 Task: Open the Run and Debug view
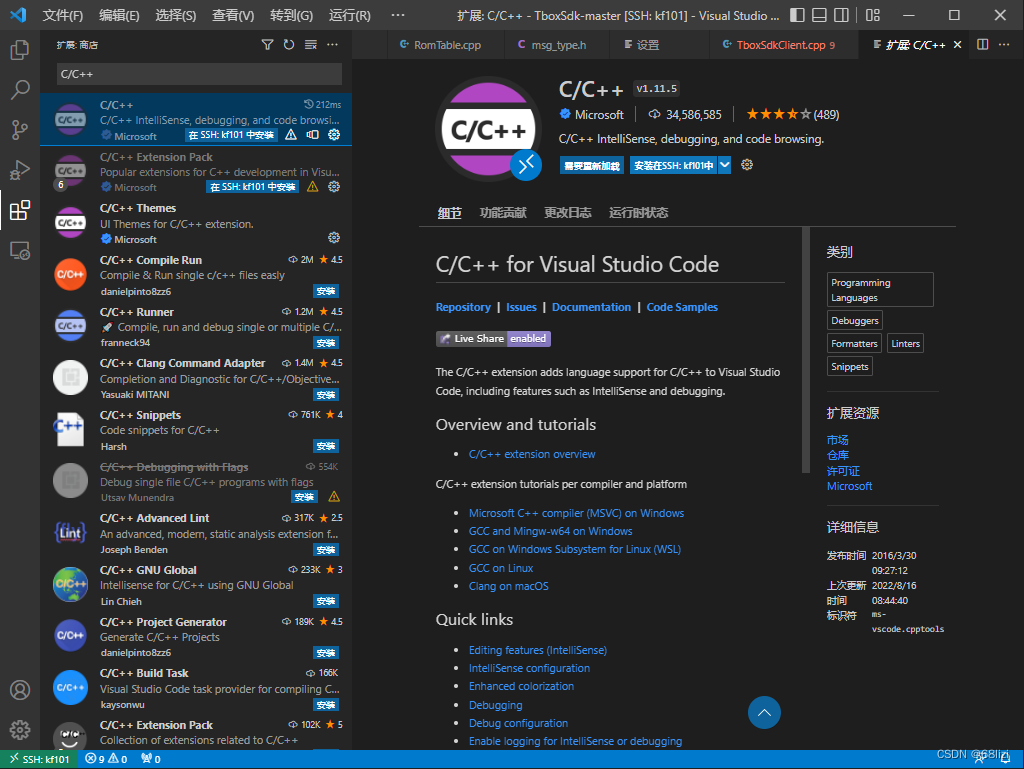pyautogui.click(x=20, y=170)
